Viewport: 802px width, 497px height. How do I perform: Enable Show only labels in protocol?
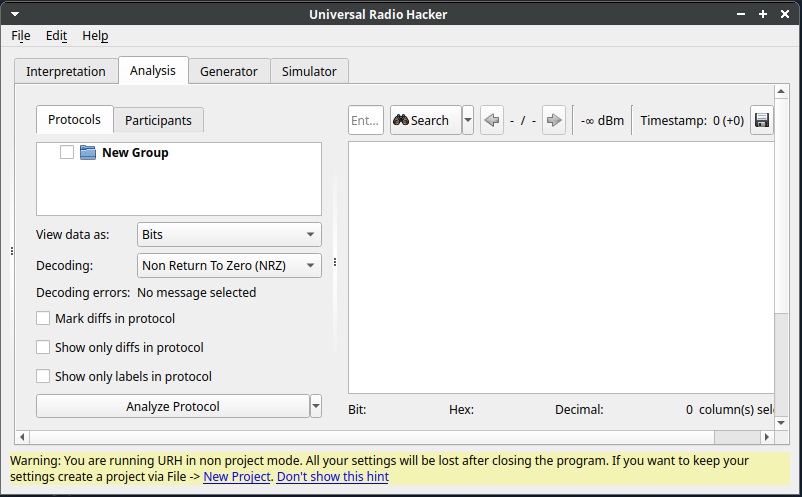coord(43,376)
